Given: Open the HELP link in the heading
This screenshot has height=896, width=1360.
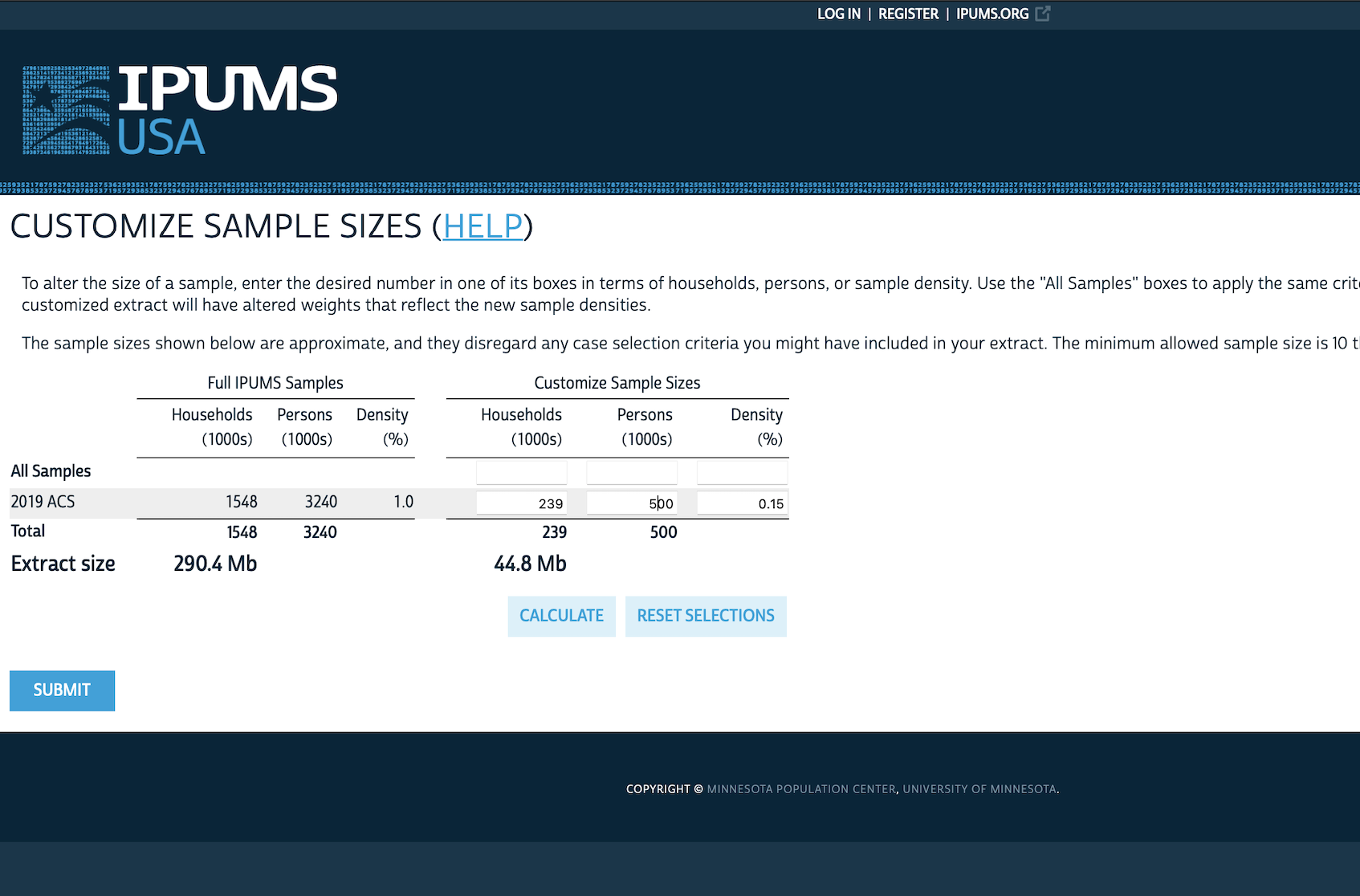Looking at the screenshot, I should pos(483,226).
